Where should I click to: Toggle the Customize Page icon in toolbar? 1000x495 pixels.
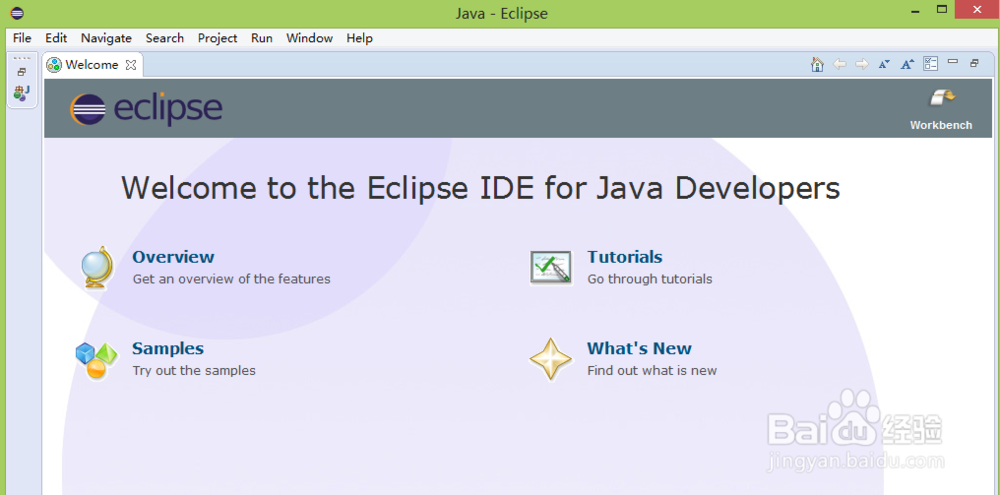930,64
